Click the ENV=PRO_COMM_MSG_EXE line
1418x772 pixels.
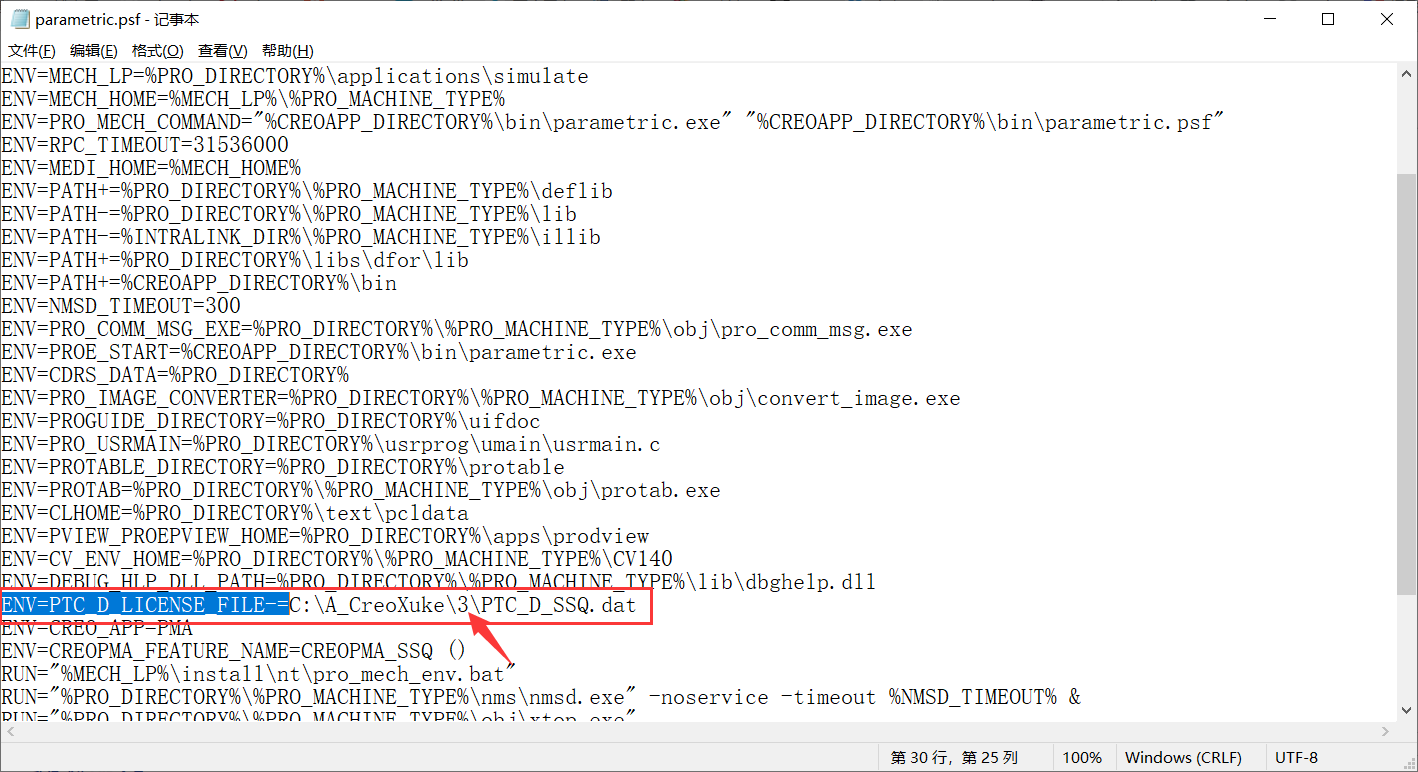[x=457, y=329]
